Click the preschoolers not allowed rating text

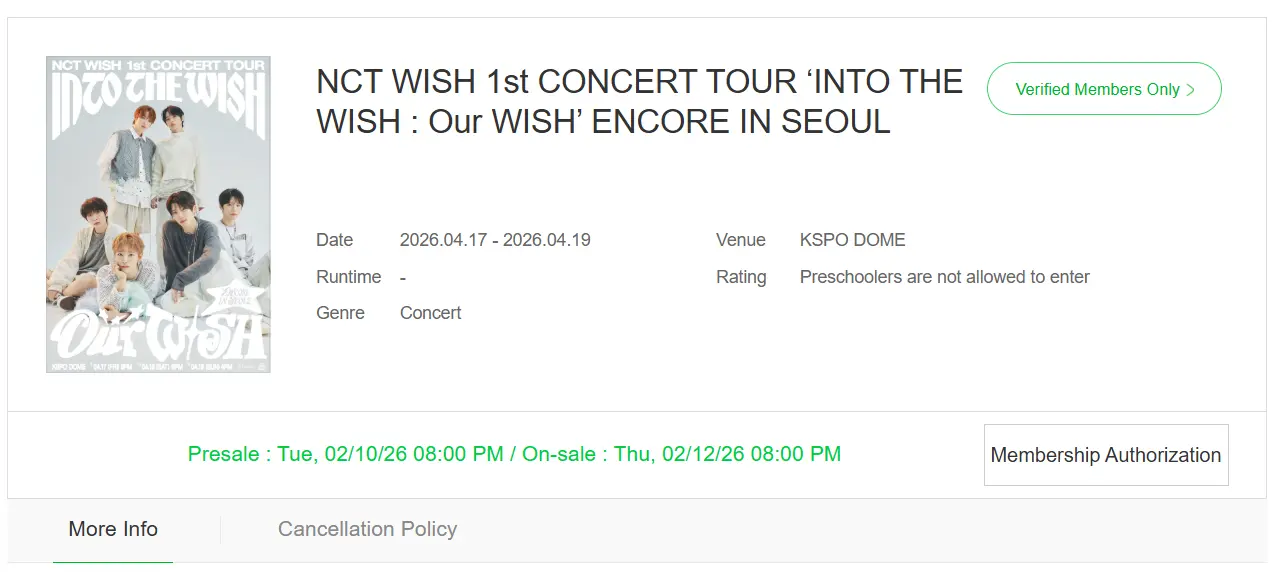pos(944,277)
